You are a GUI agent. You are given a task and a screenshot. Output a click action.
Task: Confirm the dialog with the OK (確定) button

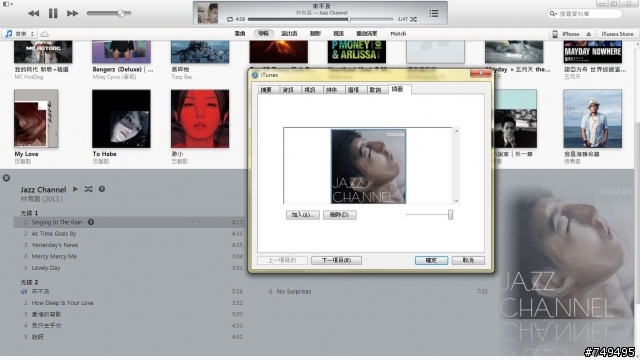[x=431, y=260]
